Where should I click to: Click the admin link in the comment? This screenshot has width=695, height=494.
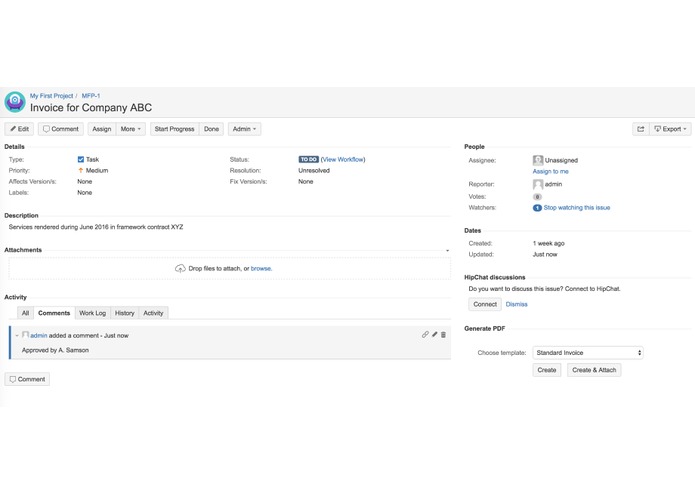(39, 335)
